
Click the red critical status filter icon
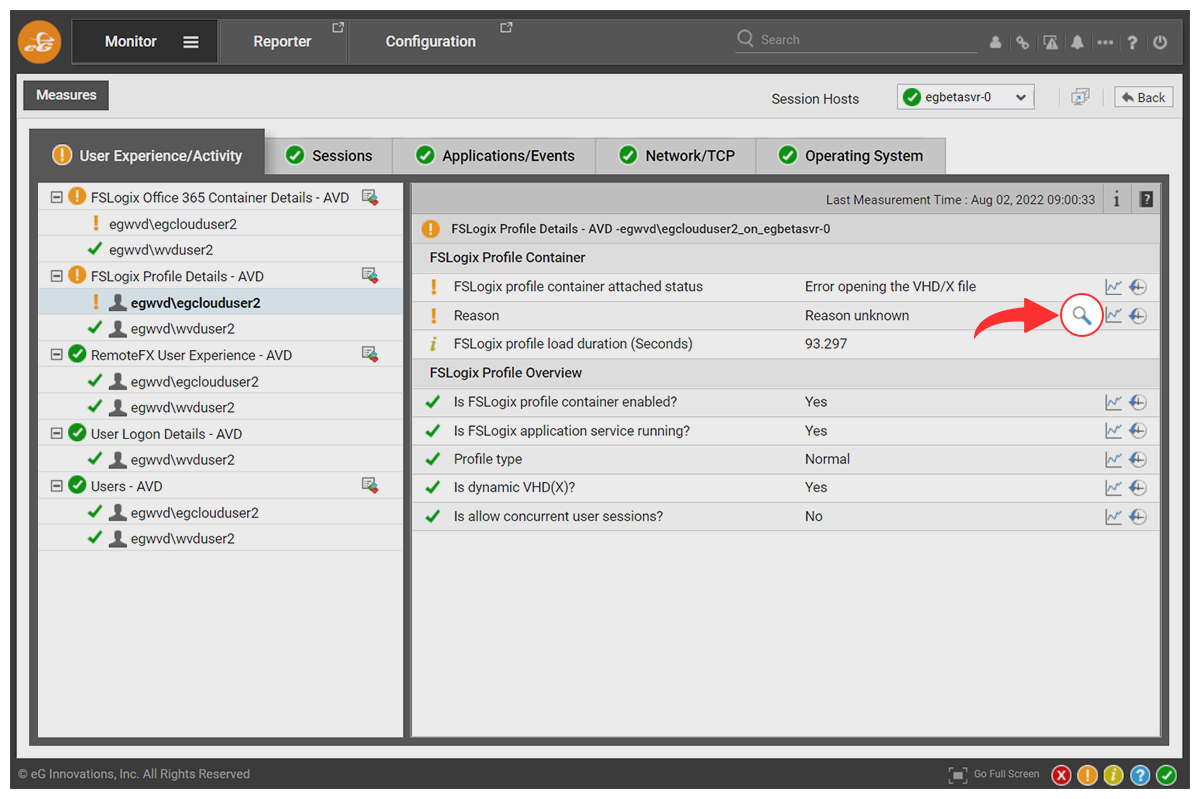point(1061,775)
